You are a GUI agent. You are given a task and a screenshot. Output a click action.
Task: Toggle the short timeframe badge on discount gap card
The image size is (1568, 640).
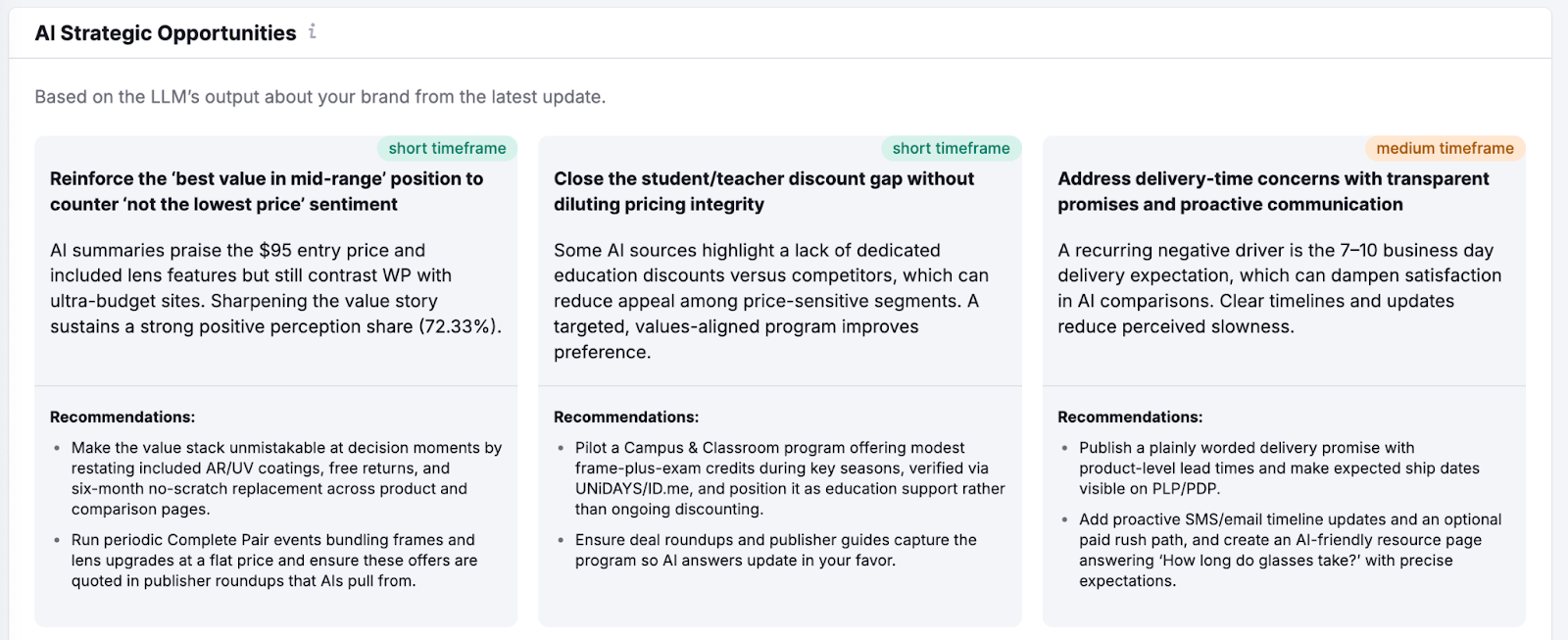tap(950, 148)
